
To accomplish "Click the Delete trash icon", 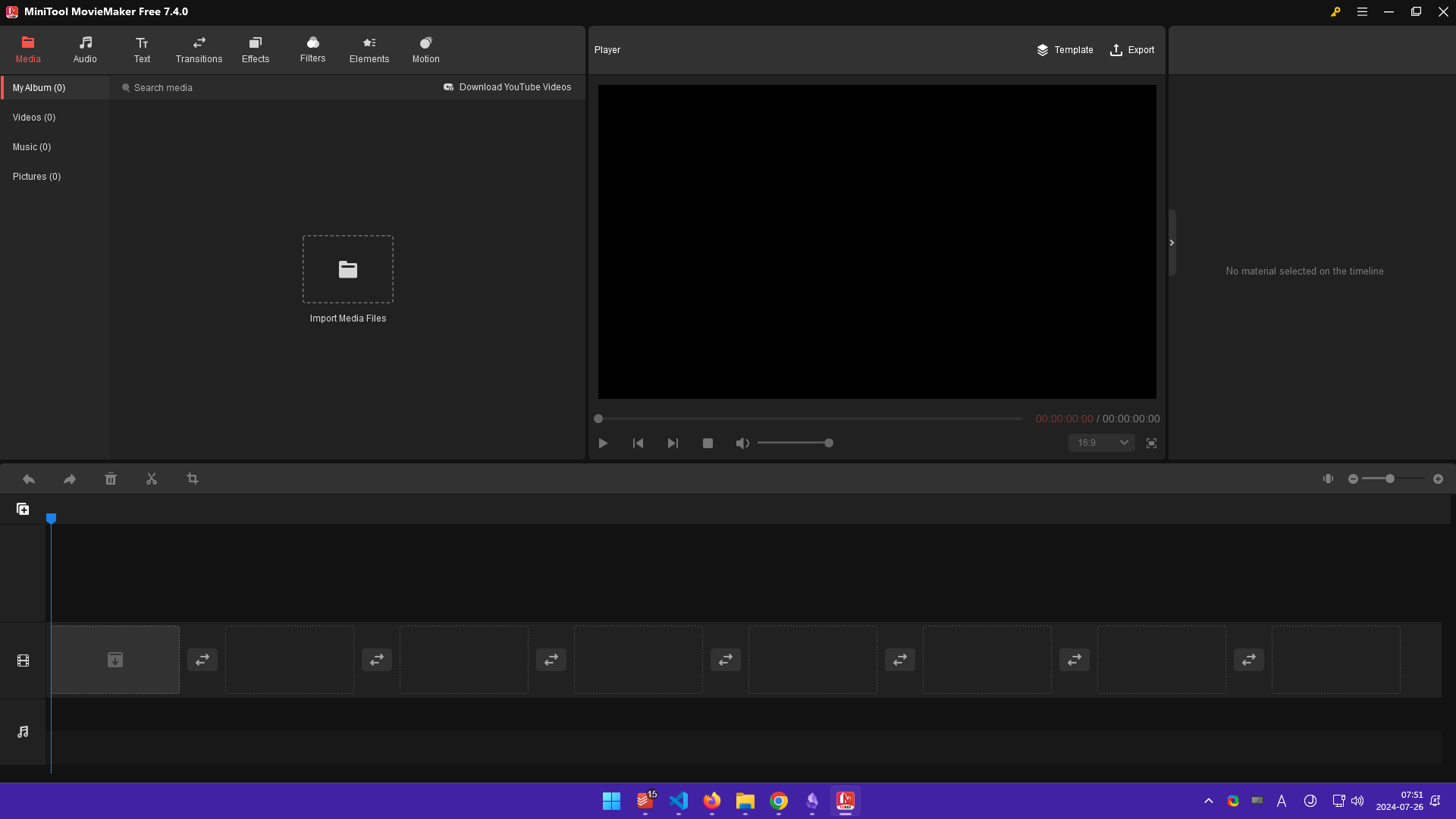I will pos(111,479).
